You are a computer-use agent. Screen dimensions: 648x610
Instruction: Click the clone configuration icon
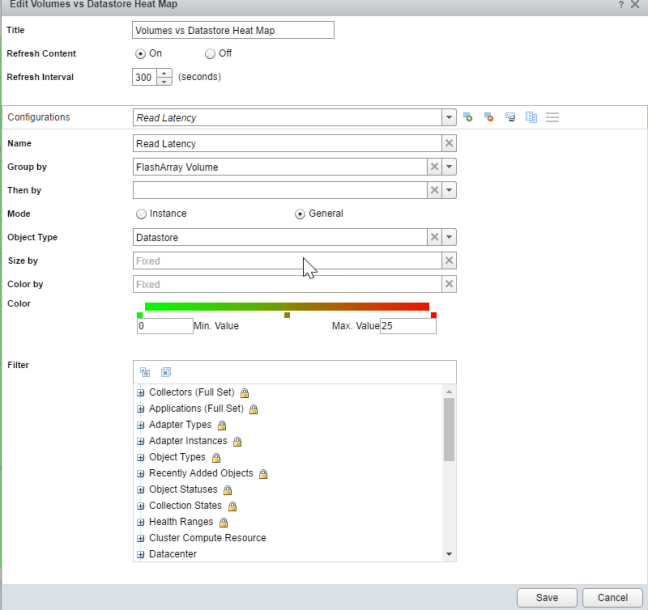[x=531, y=117]
